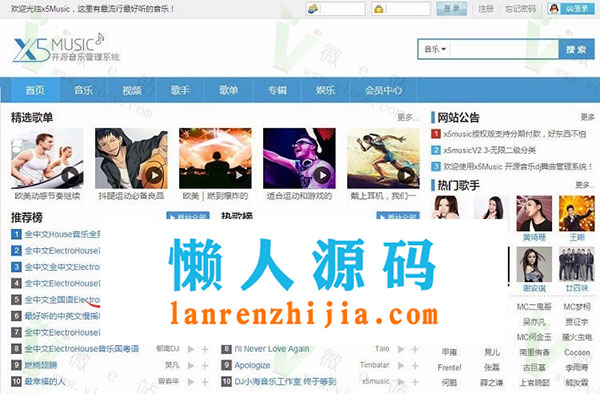Add I'll Never Love Again to playlist
The image size is (600, 394).
coord(415,349)
